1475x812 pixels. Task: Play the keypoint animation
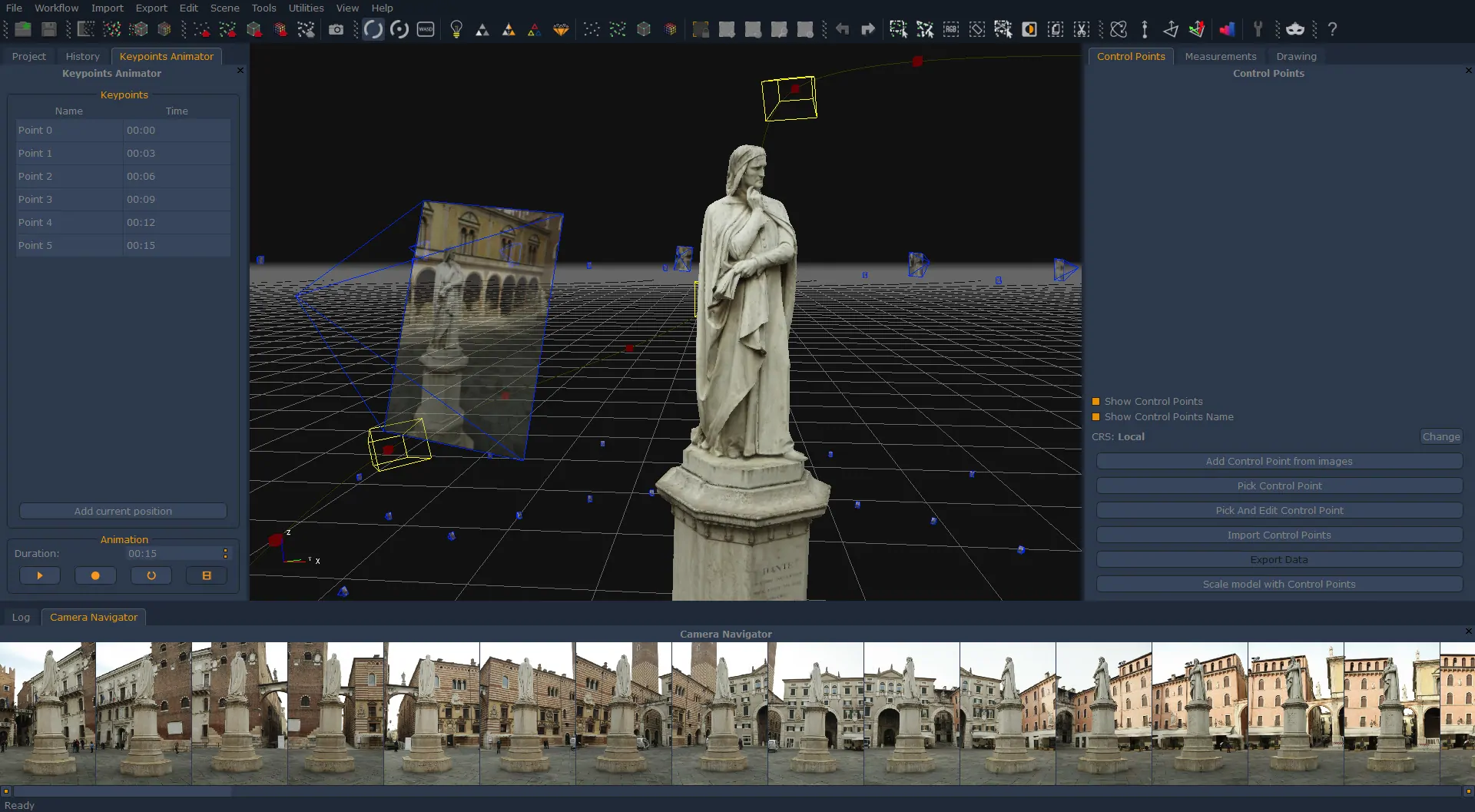[40, 575]
